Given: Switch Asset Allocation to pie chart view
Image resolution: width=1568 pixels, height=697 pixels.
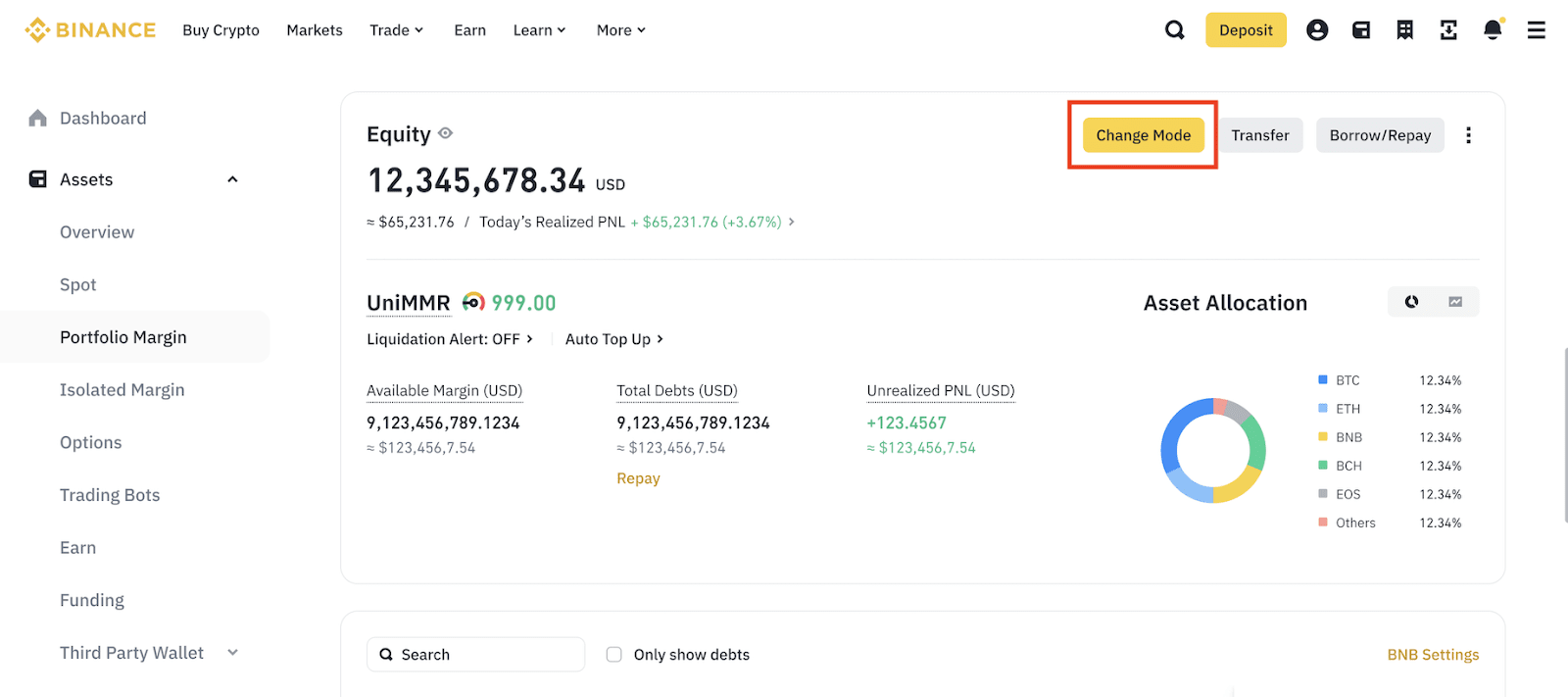Looking at the screenshot, I should [1411, 302].
